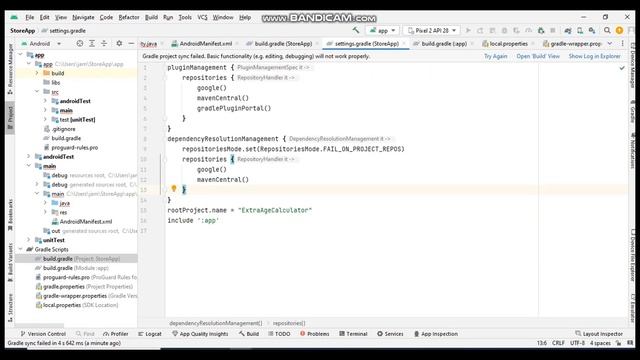Open the Bookmarks side tool window
The image size is (640, 360).
point(10,215)
